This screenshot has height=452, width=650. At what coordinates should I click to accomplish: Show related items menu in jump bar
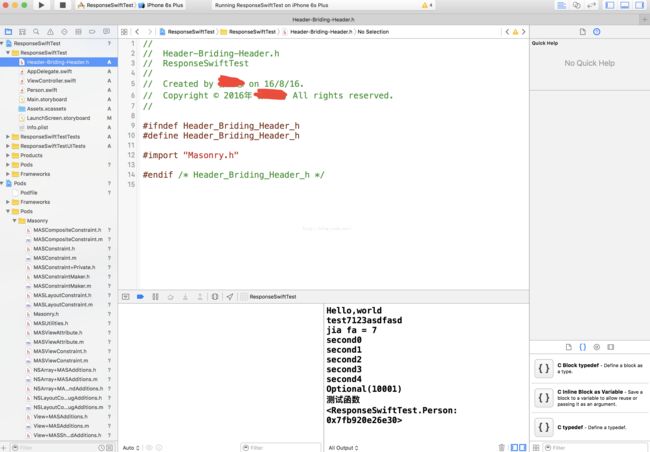tap(124, 32)
